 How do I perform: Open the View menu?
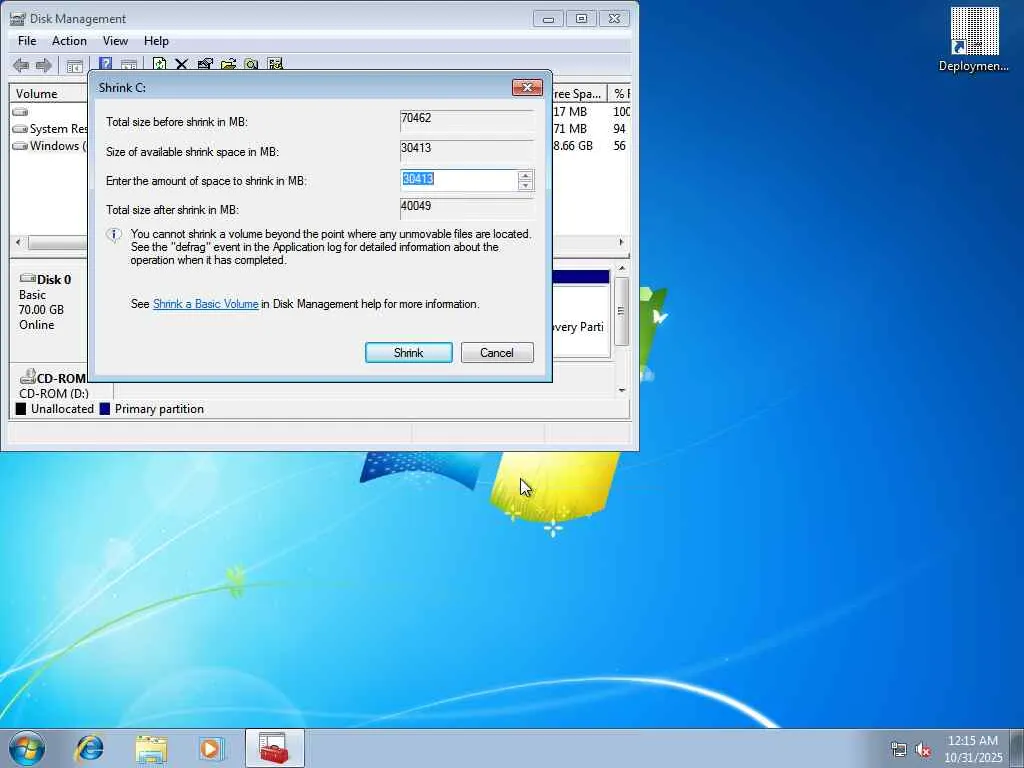115,40
